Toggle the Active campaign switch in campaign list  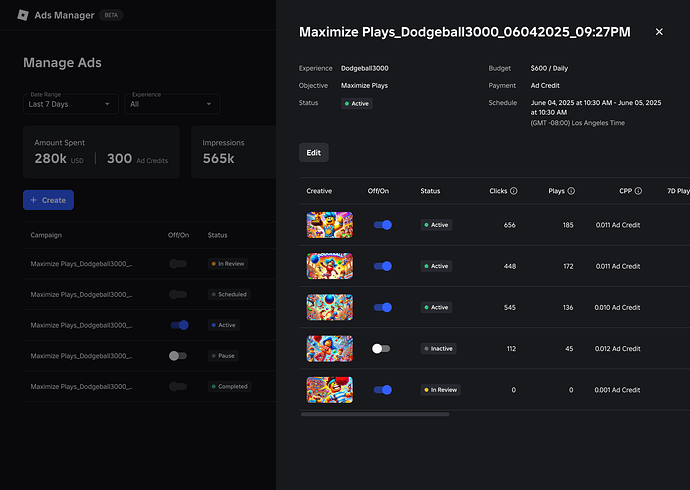(x=179, y=325)
